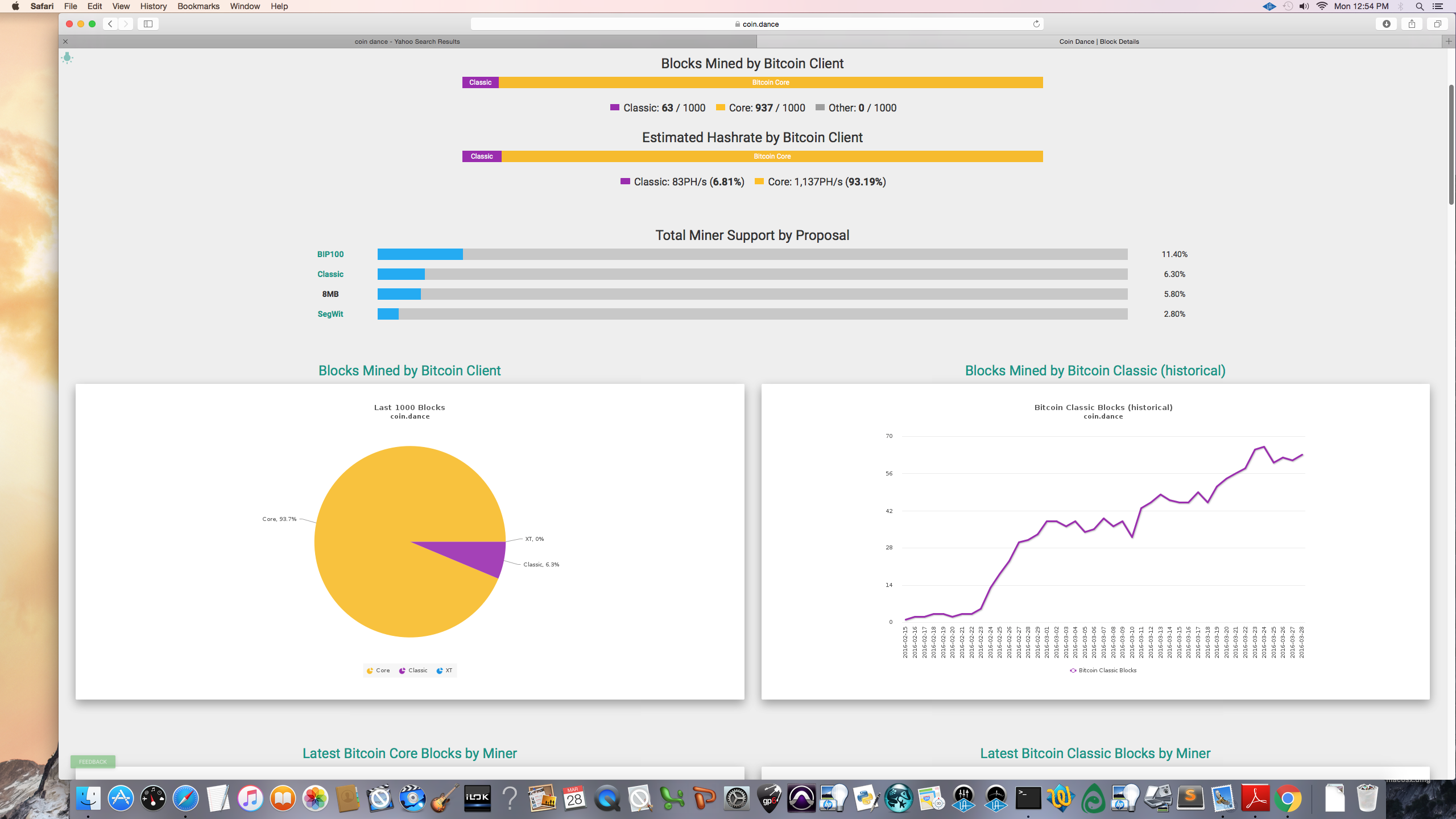Image resolution: width=1456 pixels, height=819 pixels.
Task: Open the Bookmarks menu
Action: pyautogui.click(x=198, y=6)
